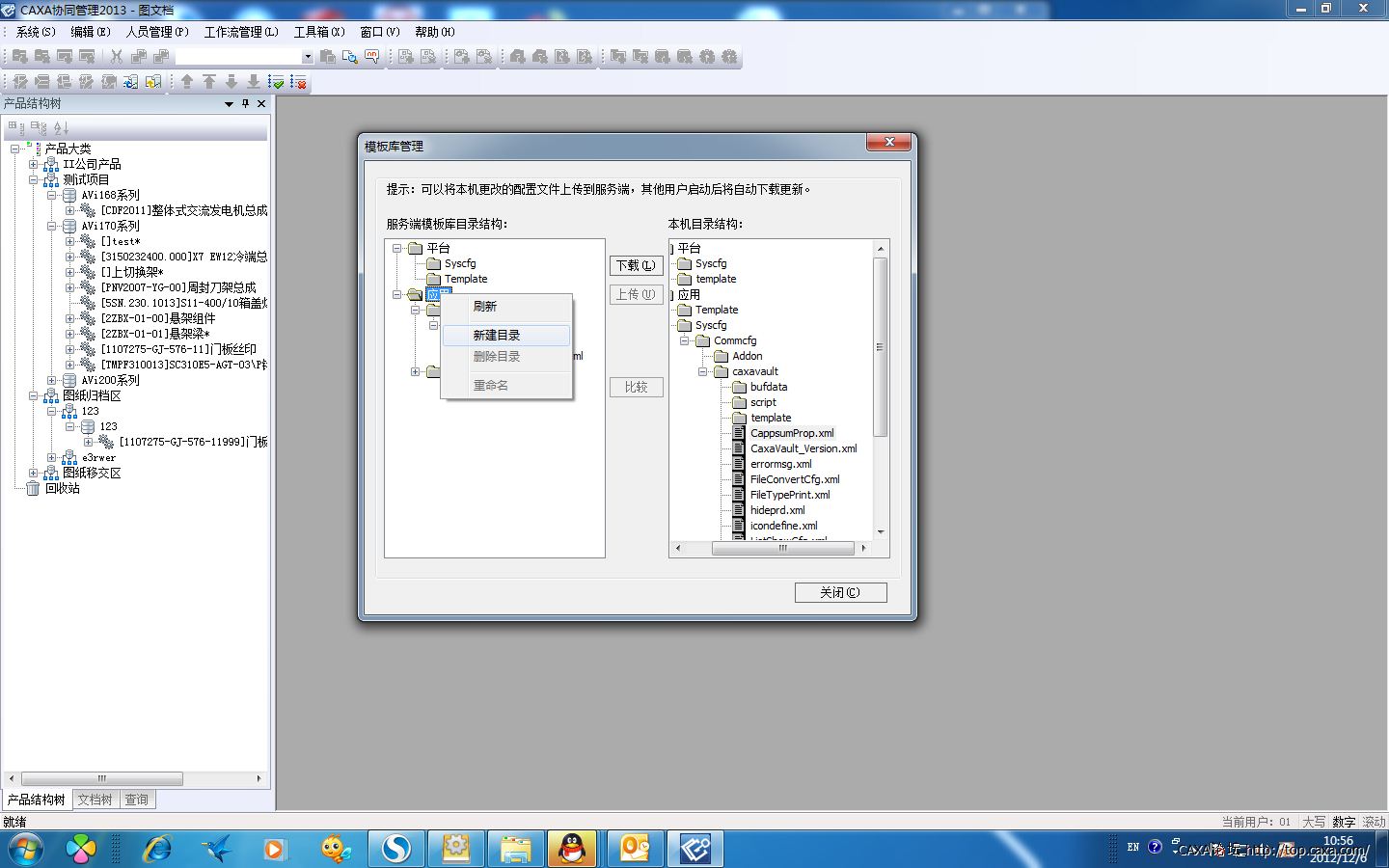Image resolution: width=1389 pixels, height=868 pixels.
Task: Select FileConvertCfg.xml in local tree
Action: 795,479
